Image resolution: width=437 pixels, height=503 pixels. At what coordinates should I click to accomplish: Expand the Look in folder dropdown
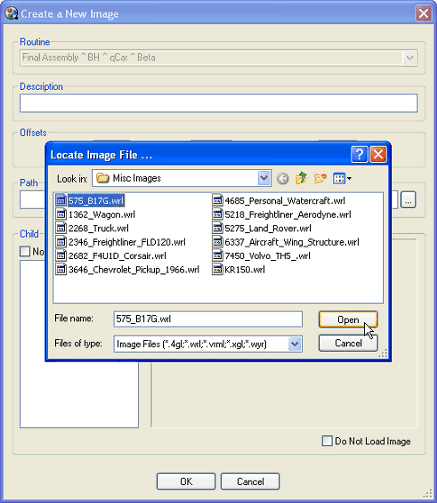tap(264, 178)
